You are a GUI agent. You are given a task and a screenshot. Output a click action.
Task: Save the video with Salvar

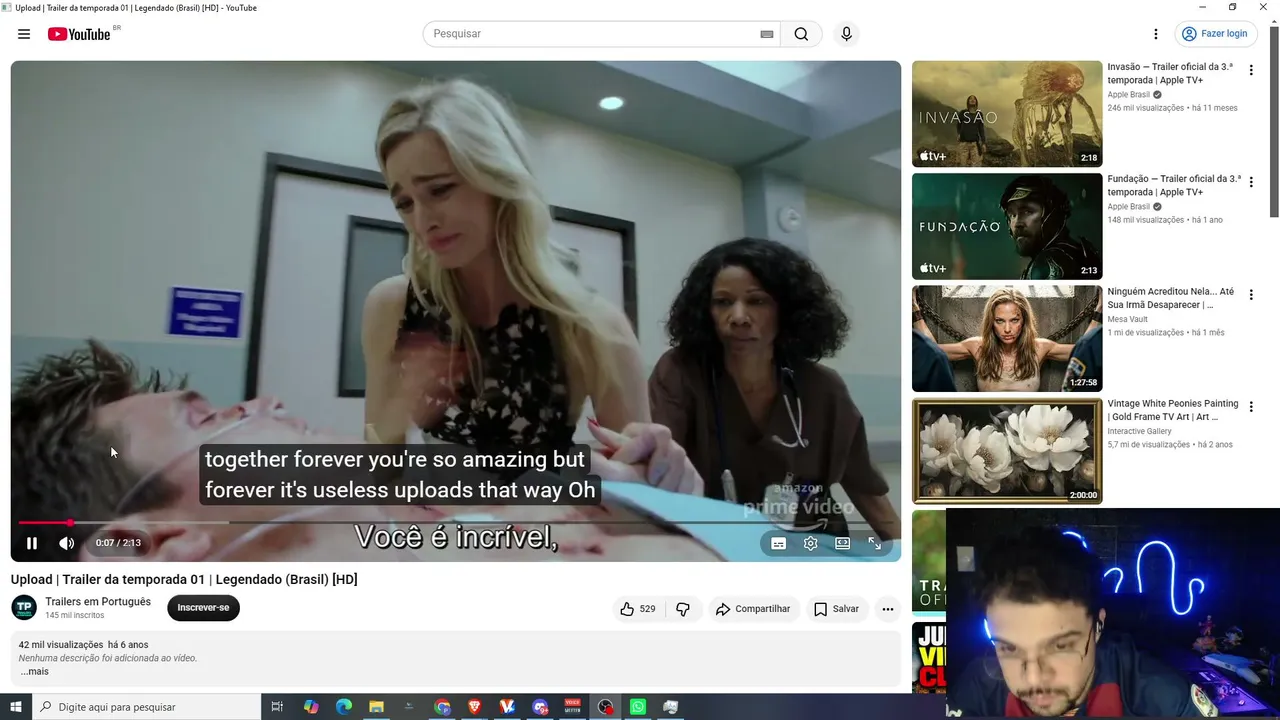[x=836, y=609]
